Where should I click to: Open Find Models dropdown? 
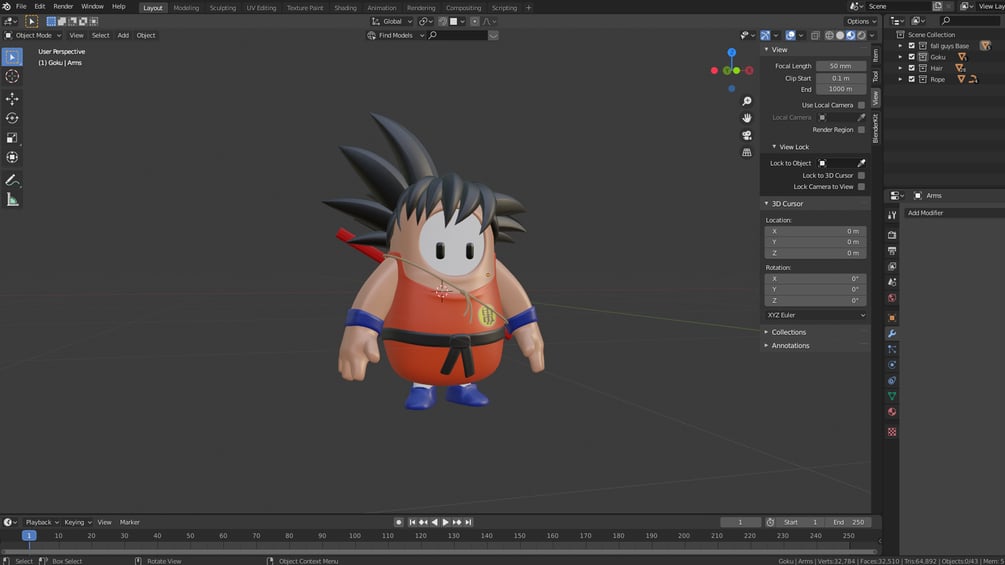(395, 35)
